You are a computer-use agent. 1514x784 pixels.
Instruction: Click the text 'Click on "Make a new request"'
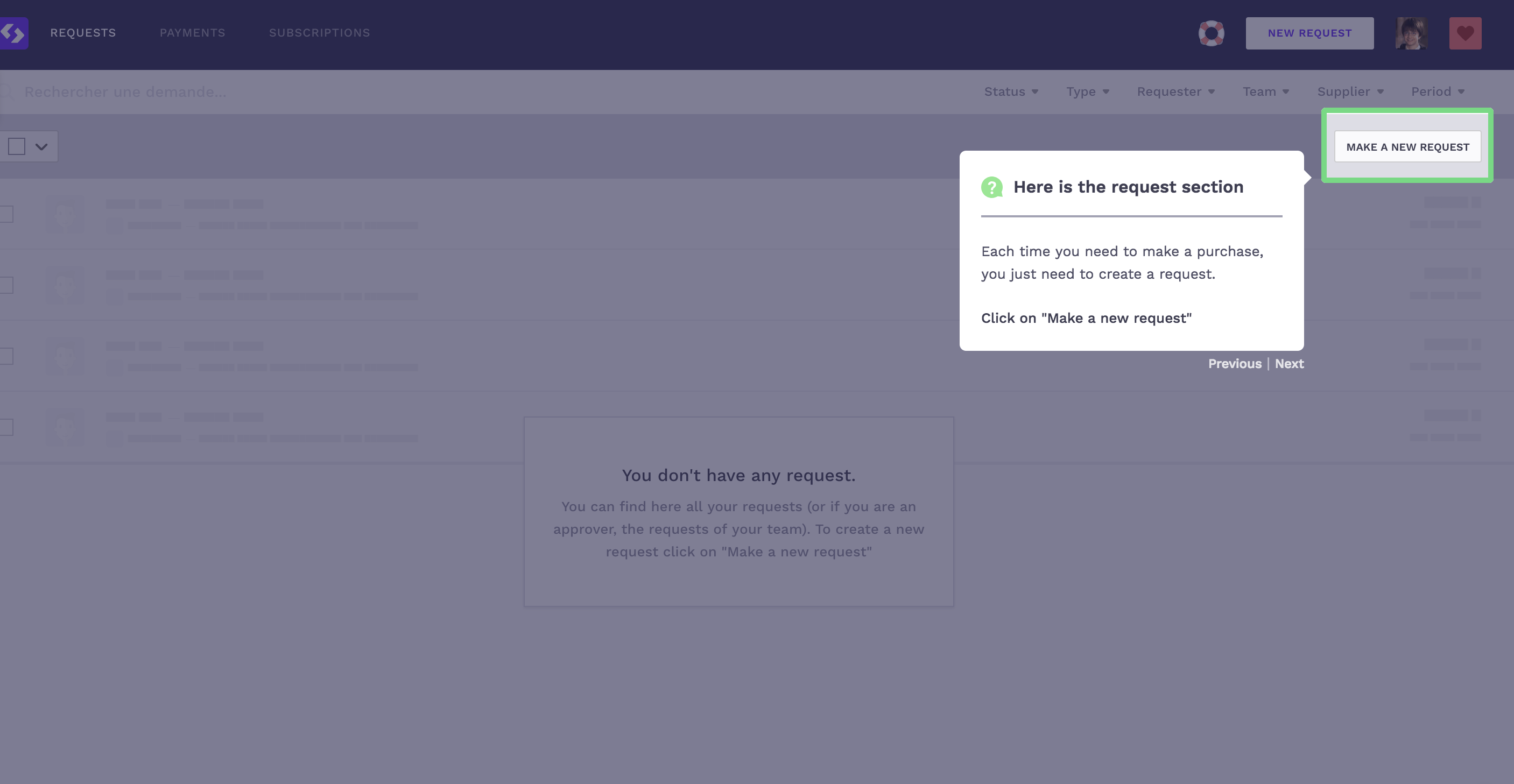pos(1086,318)
